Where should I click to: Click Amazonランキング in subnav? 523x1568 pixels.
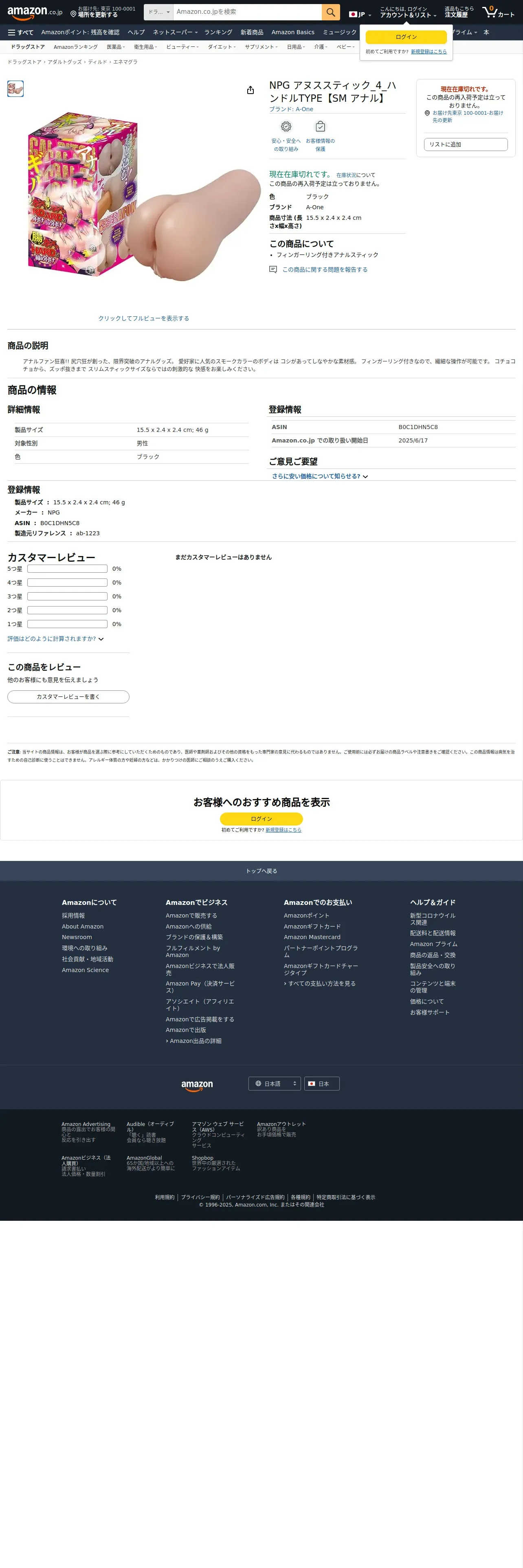click(75, 47)
